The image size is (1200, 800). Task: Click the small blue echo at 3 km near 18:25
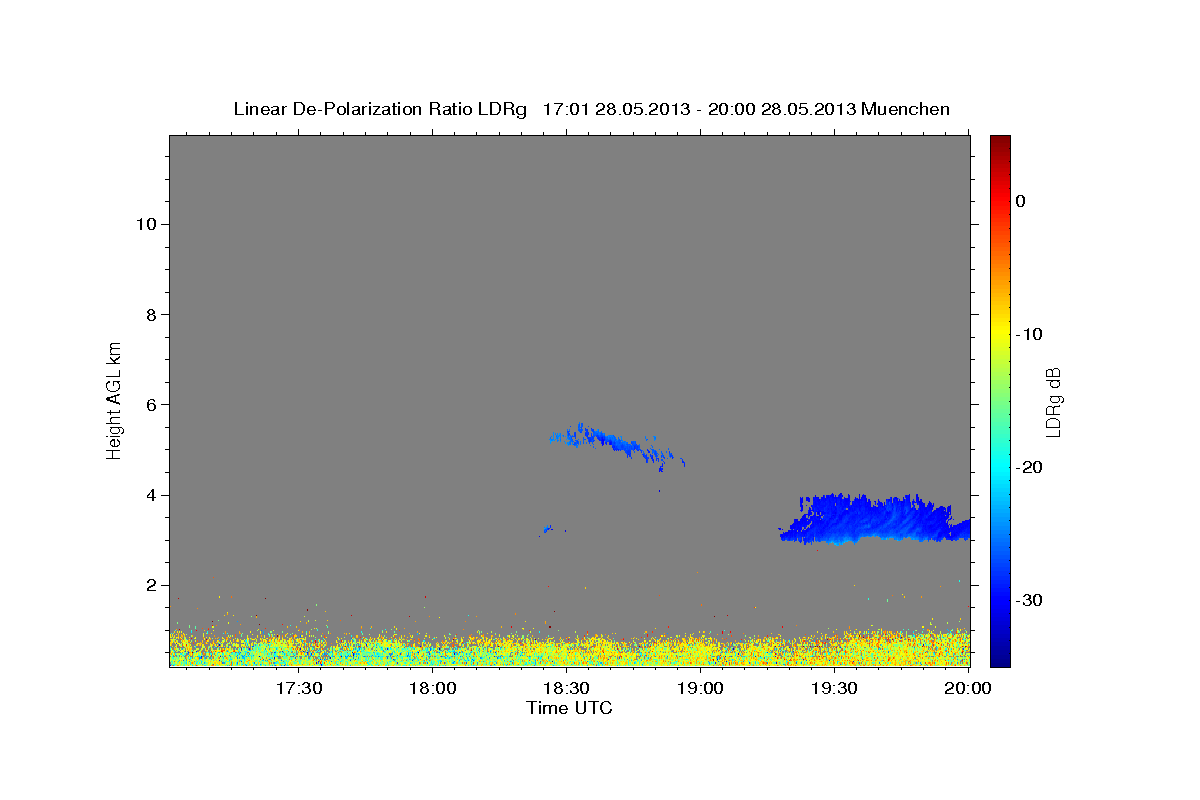[x=548, y=529]
